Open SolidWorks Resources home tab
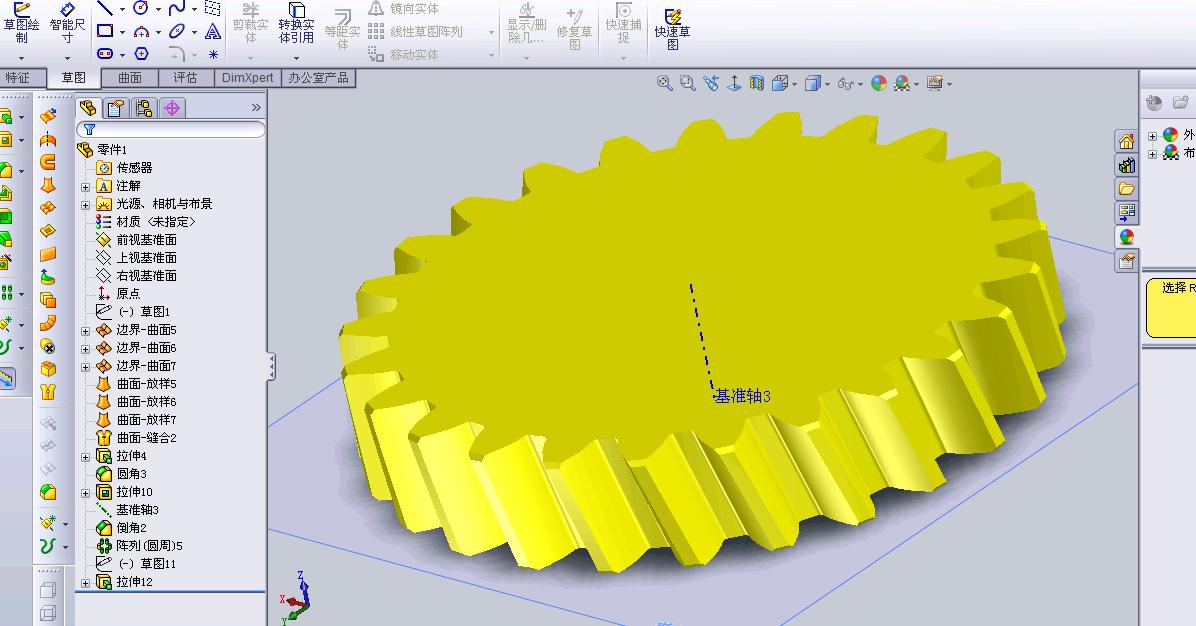 tap(1127, 141)
